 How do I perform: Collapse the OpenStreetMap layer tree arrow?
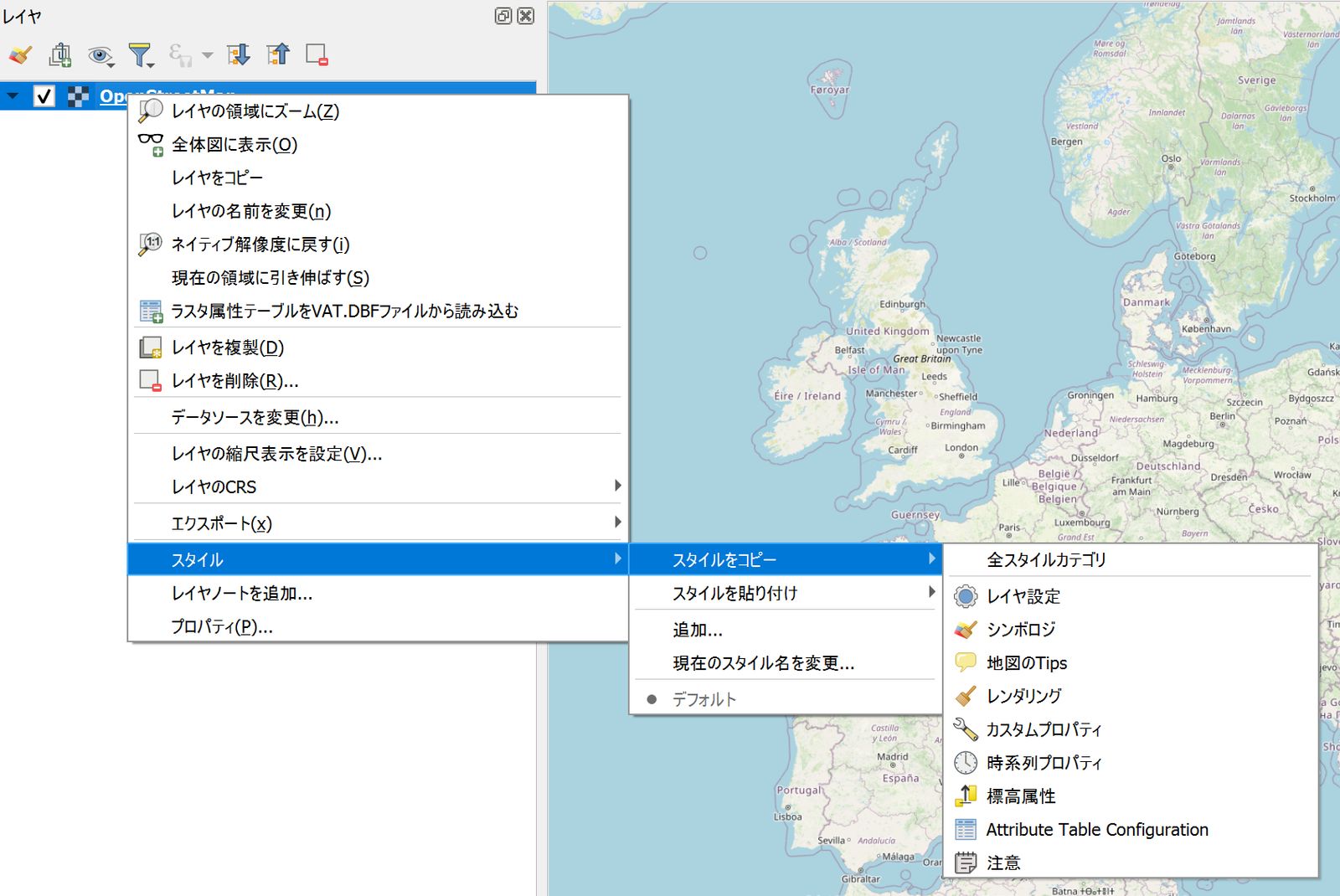click(x=13, y=96)
